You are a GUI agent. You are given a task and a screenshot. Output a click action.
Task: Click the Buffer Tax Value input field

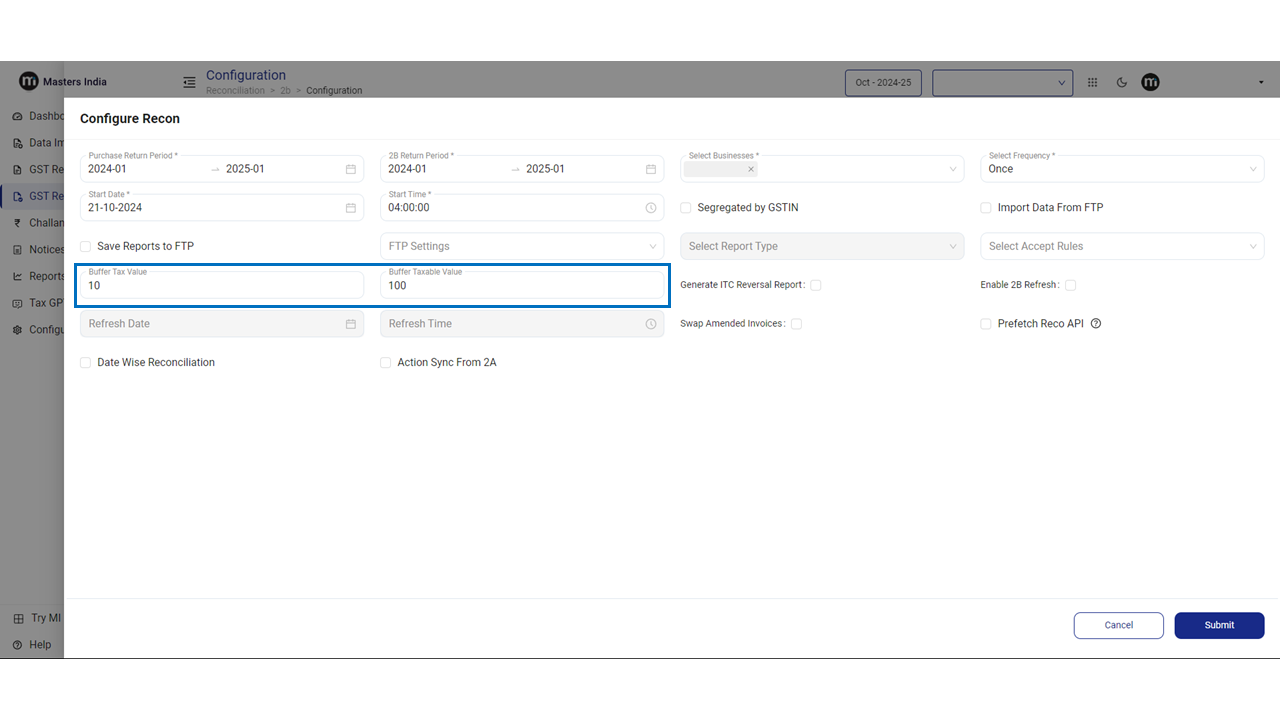222,286
